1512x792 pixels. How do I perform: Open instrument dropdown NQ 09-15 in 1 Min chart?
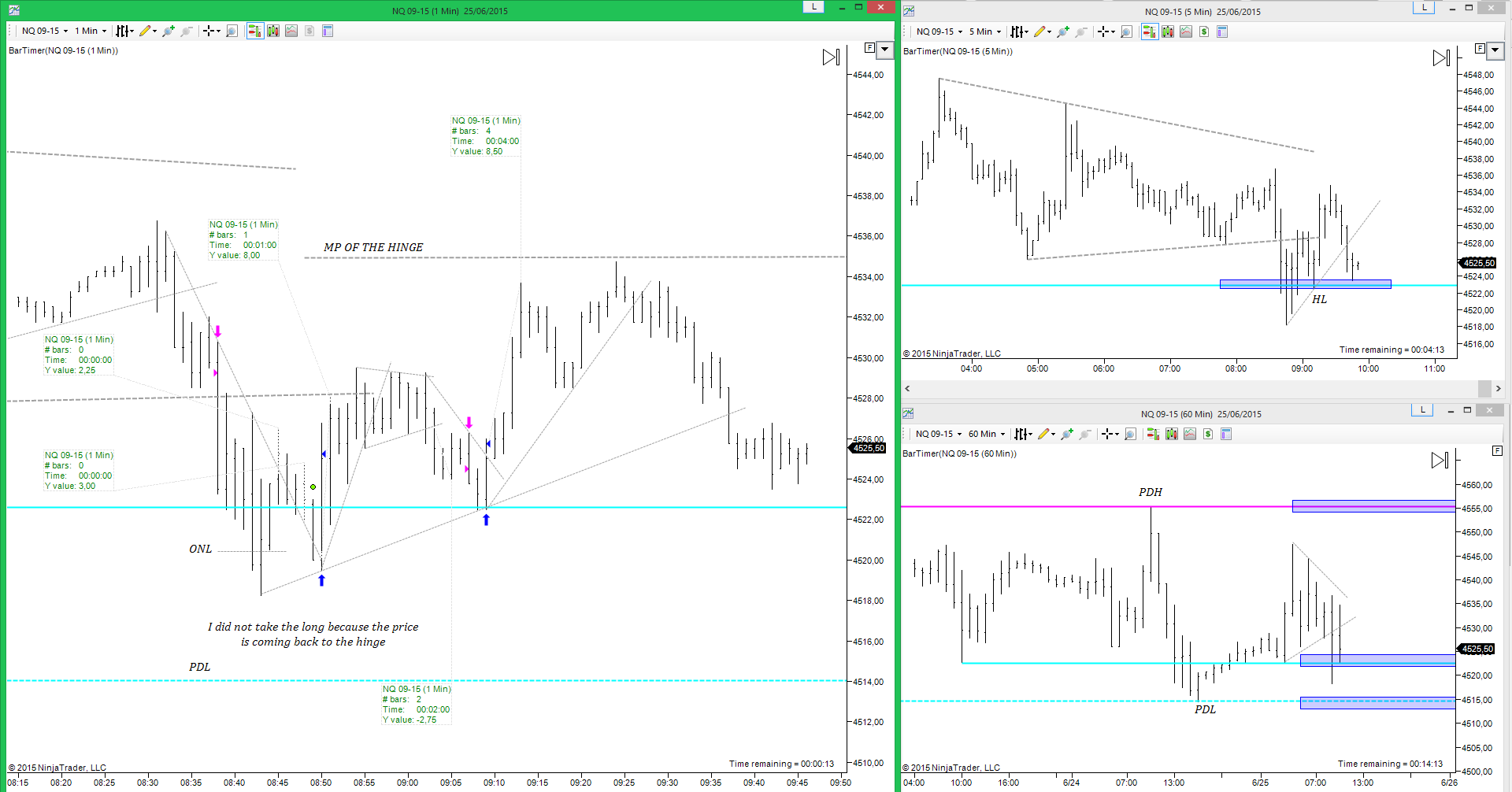click(44, 31)
